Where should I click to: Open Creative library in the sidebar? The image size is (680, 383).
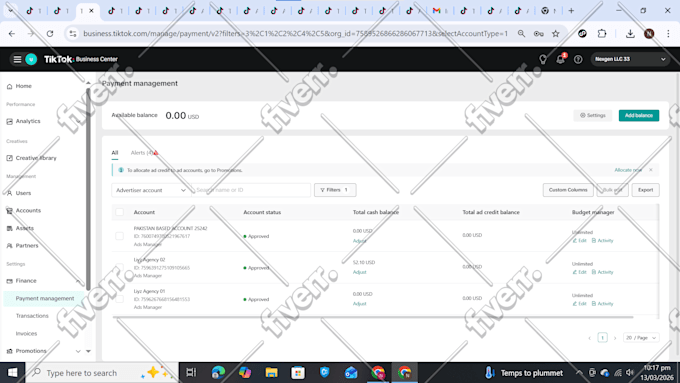pyautogui.click(x=36, y=158)
